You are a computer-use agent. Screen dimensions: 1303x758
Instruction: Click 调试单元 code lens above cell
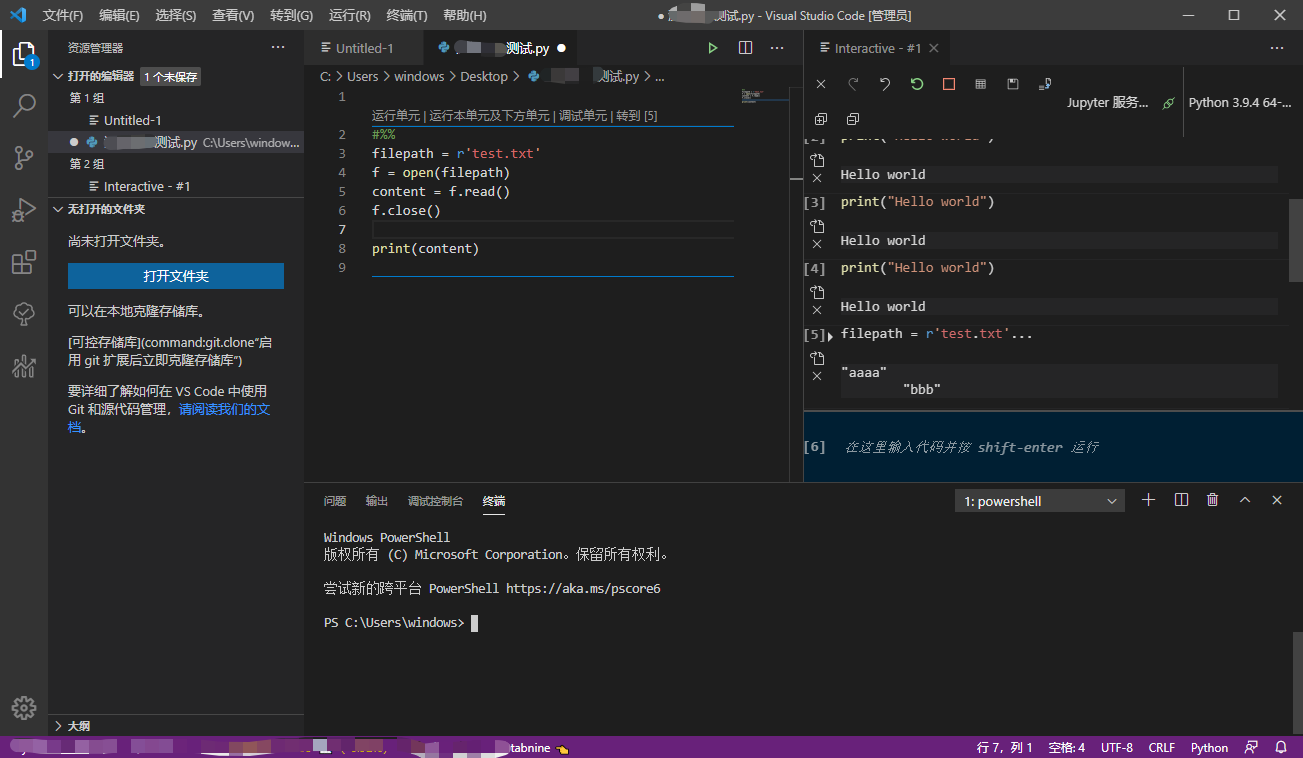point(583,116)
